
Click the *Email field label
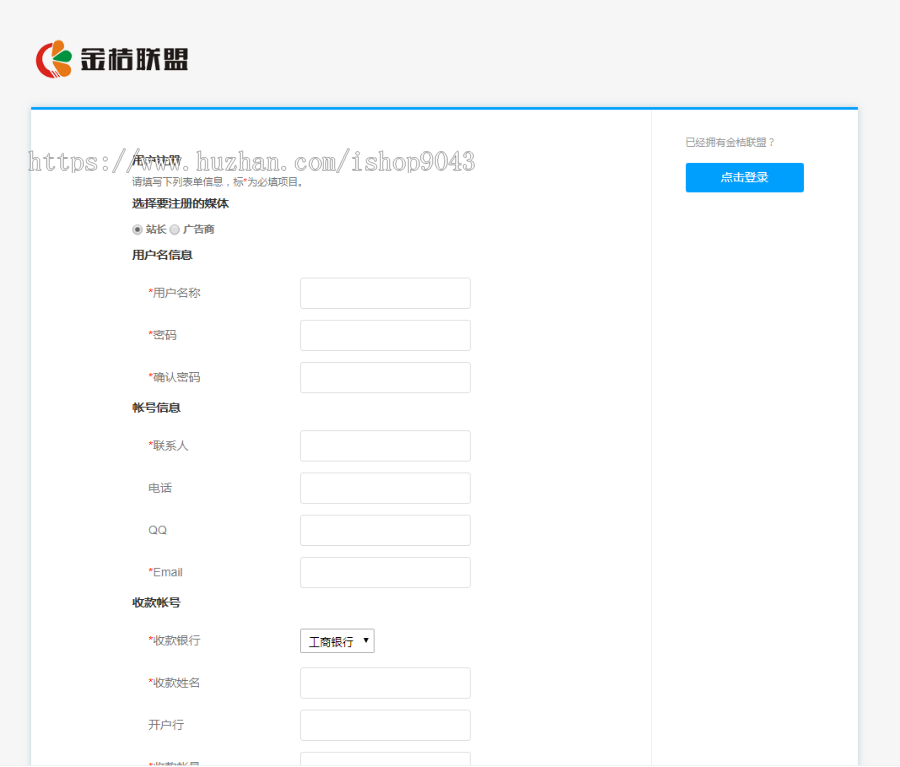tap(165, 572)
